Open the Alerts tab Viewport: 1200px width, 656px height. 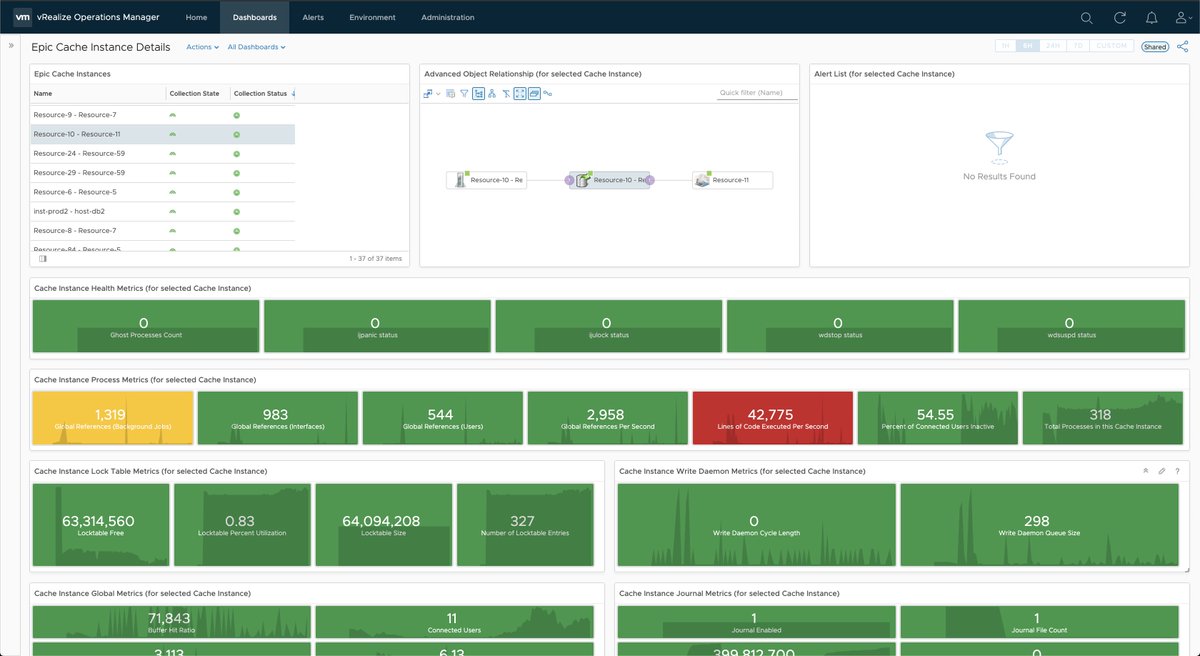pos(313,17)
